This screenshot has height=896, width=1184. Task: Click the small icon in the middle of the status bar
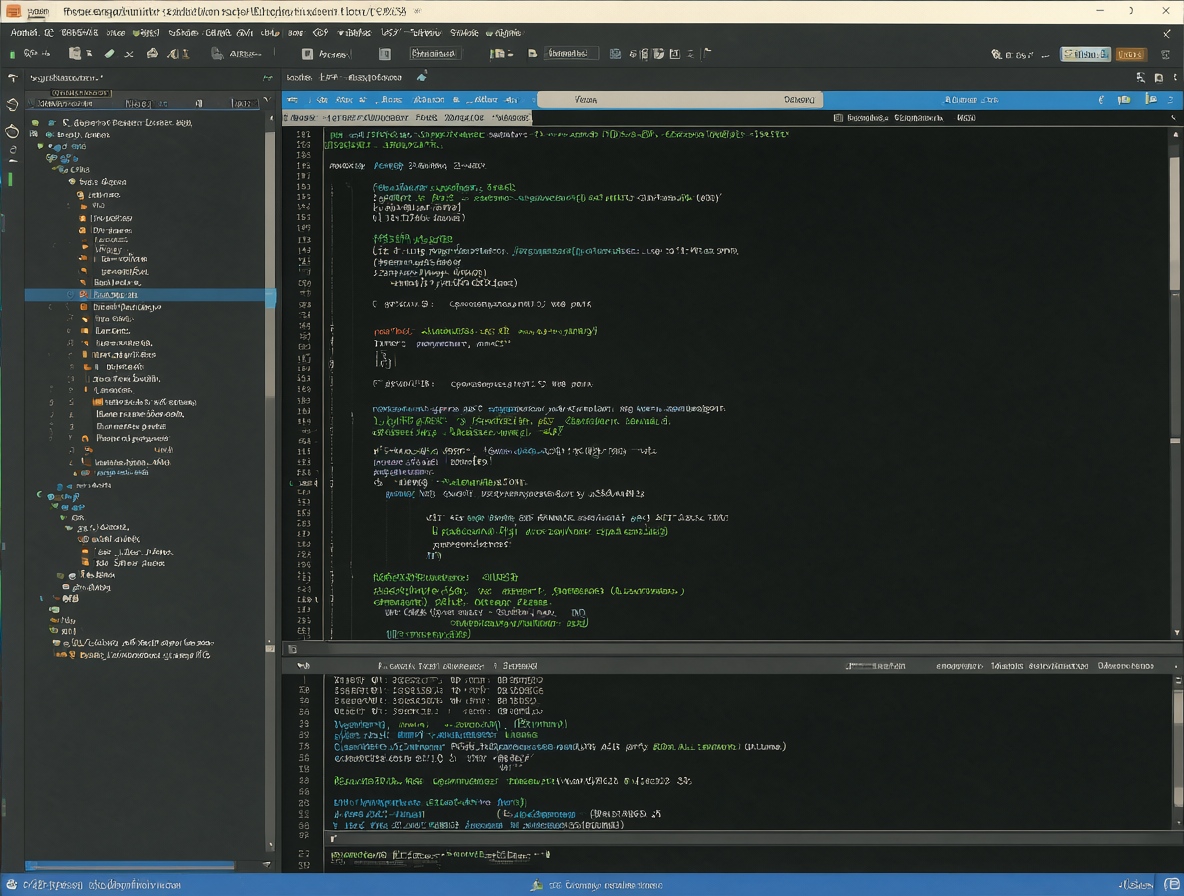[537, 885]
